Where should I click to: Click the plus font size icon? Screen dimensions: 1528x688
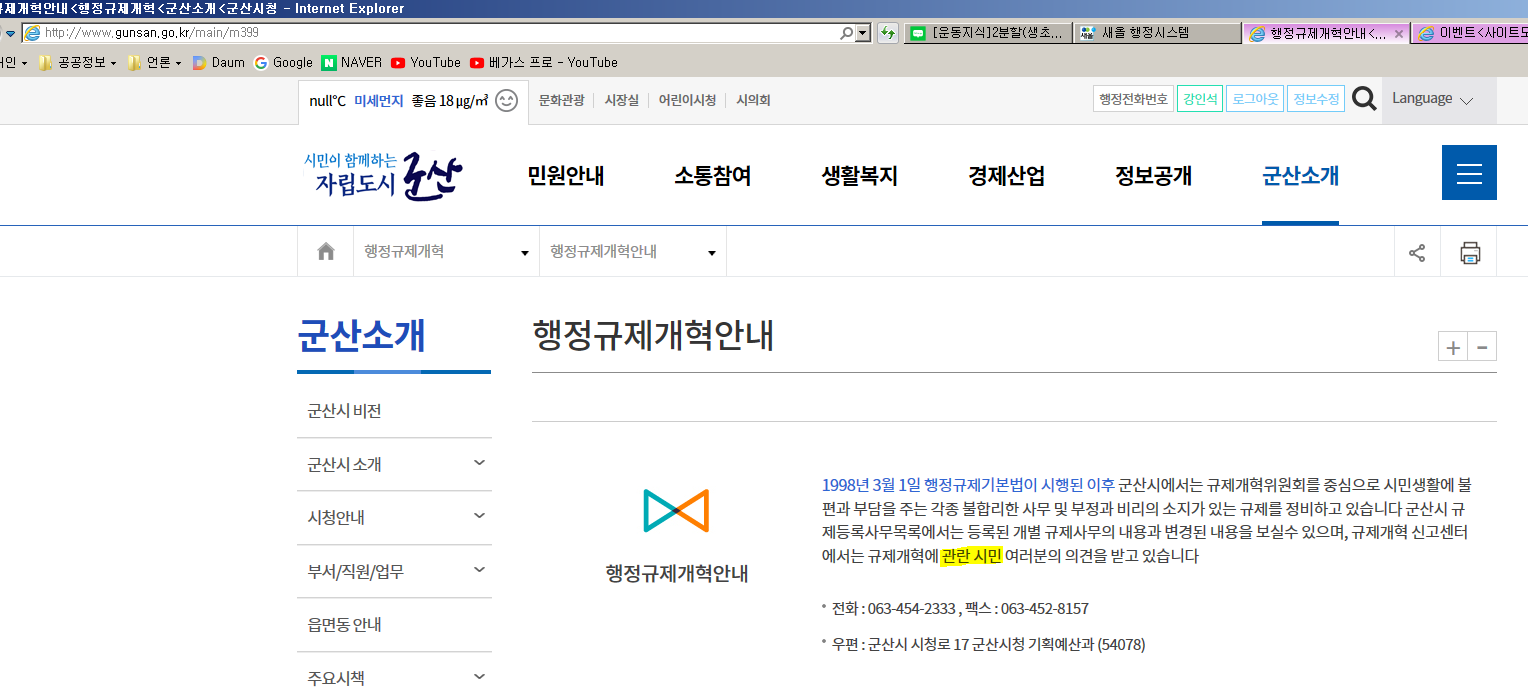tap(1452, 347)
